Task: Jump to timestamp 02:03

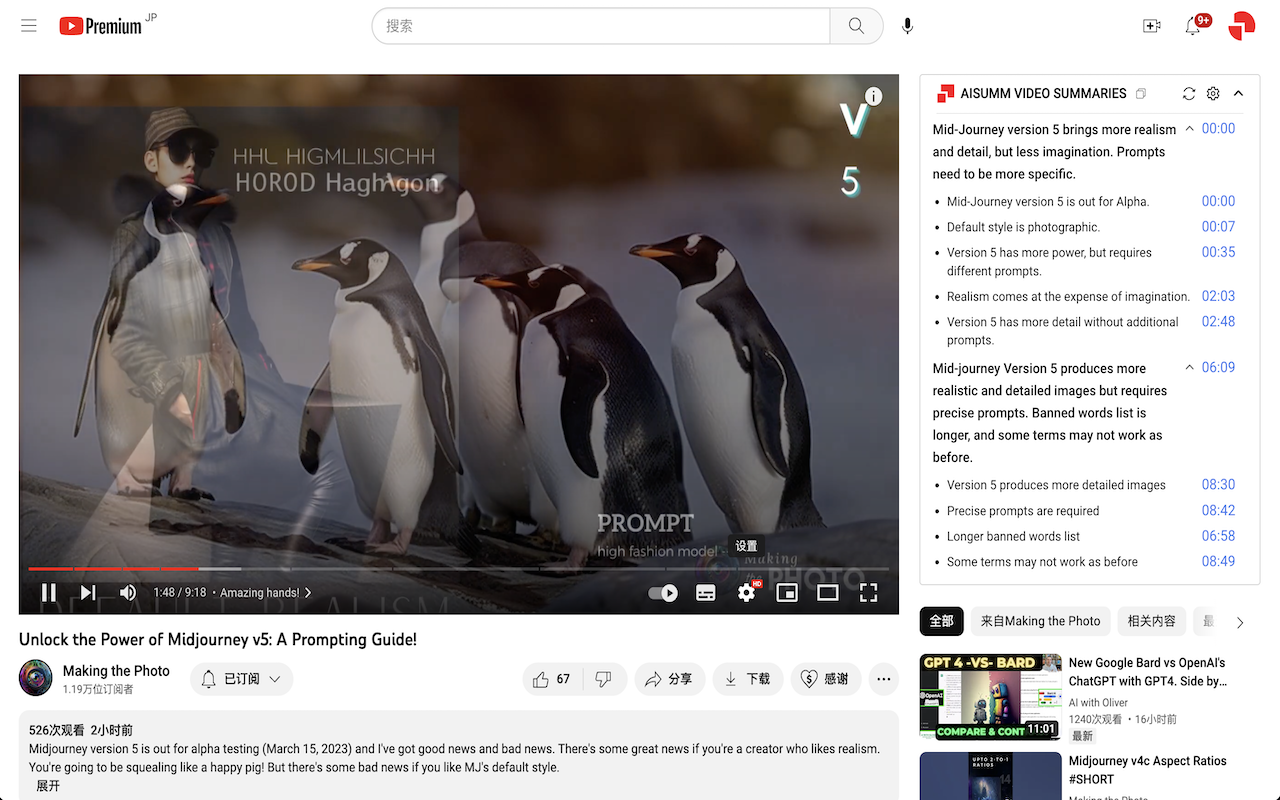Action: (x=1218, y=296)
